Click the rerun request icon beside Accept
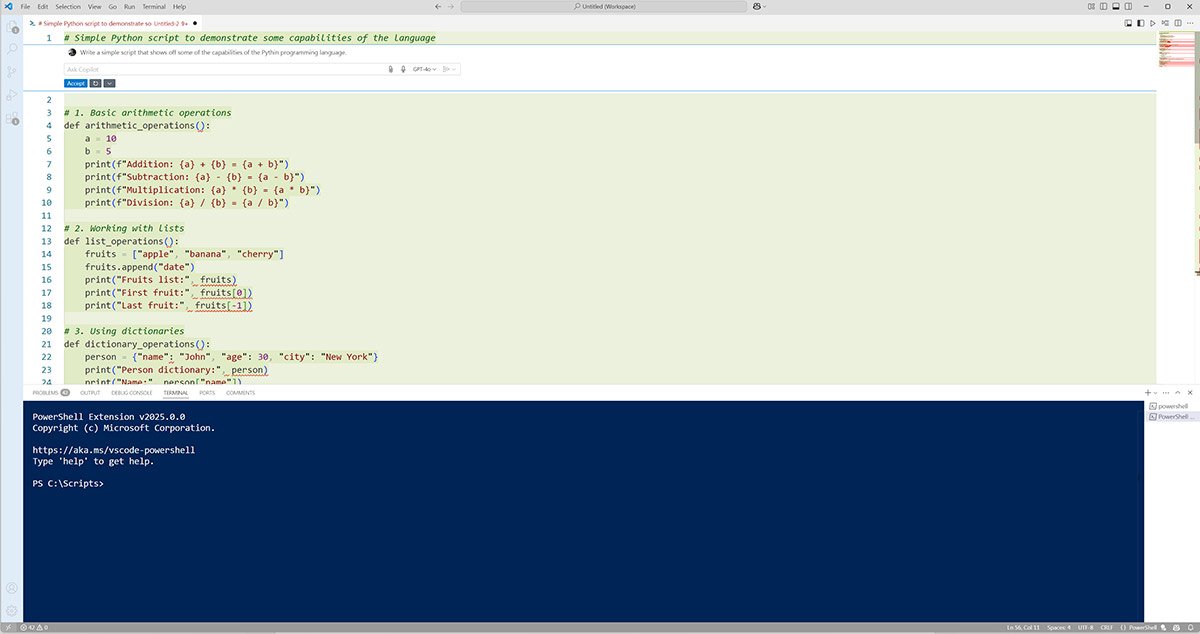The height and width of the screenshot is (634, 1200). click(95, 83)
